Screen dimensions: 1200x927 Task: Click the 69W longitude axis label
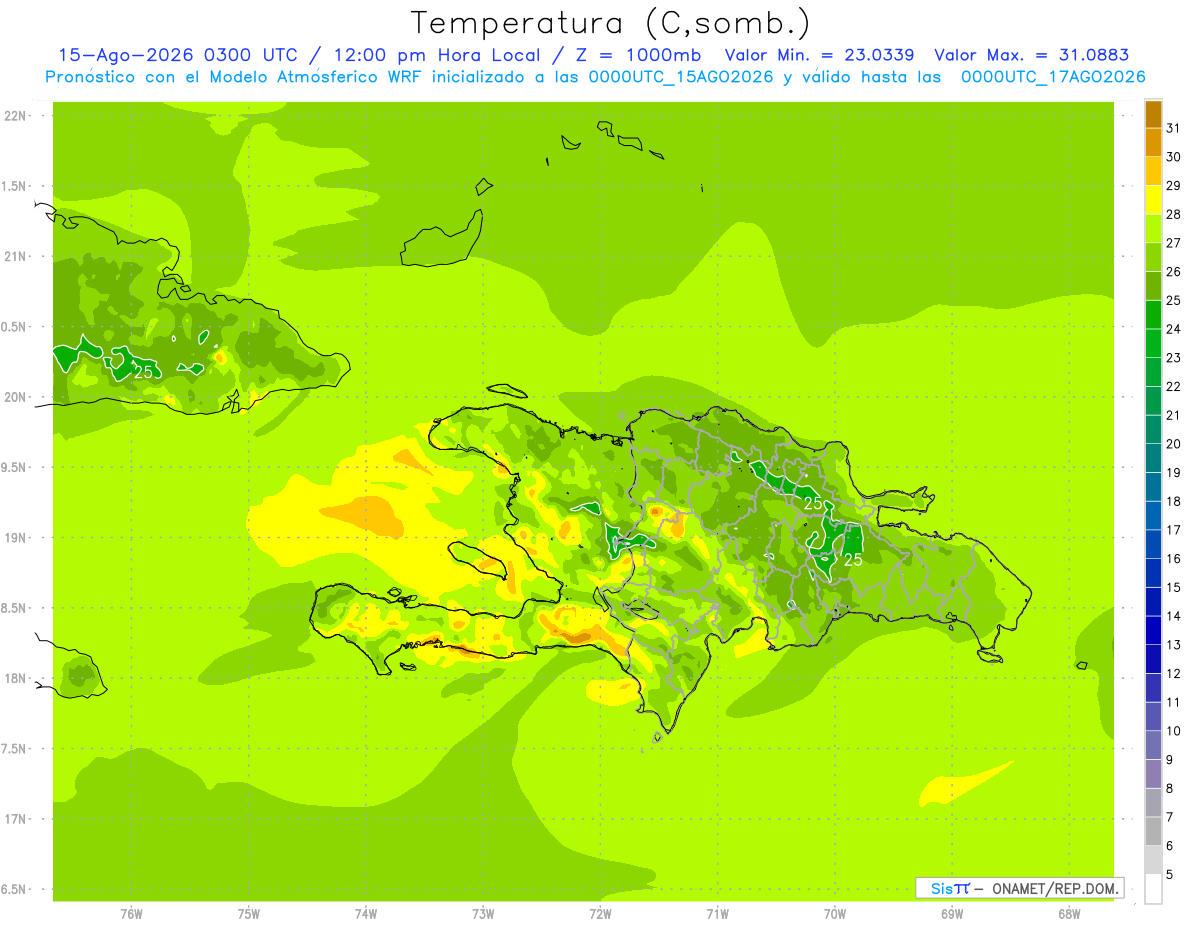pos(952,914)
